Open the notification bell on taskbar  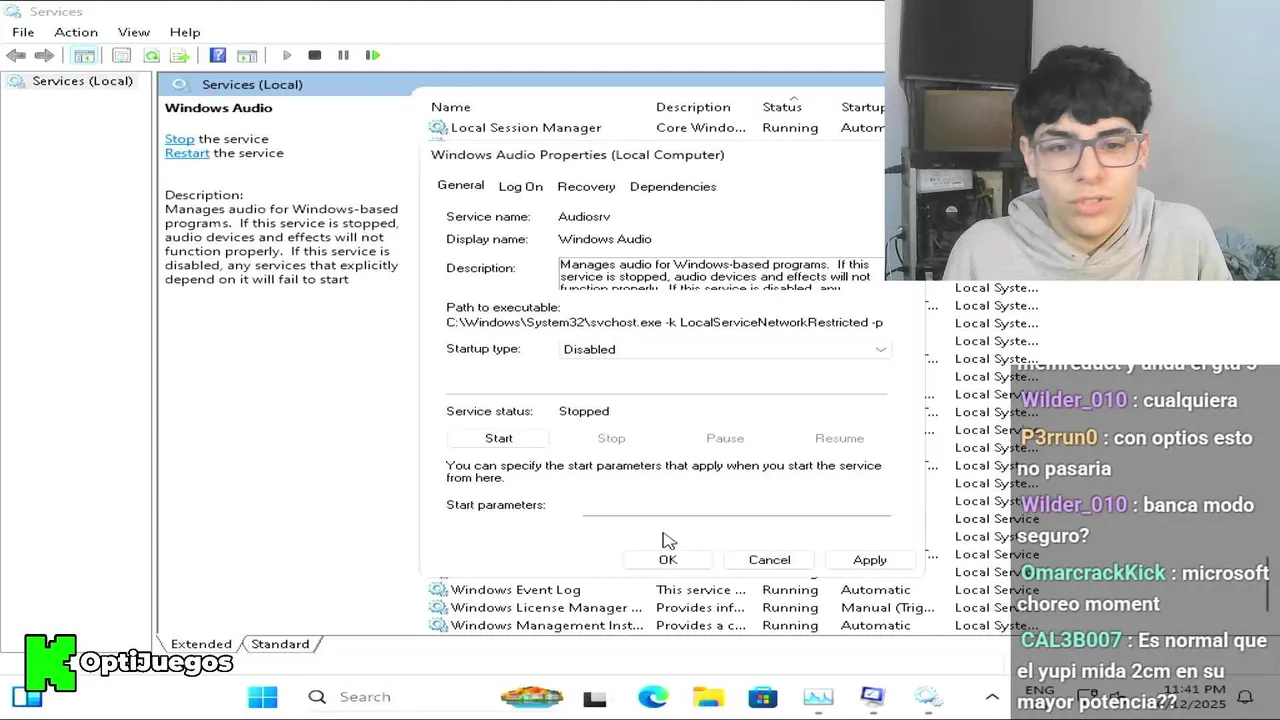1245,697
